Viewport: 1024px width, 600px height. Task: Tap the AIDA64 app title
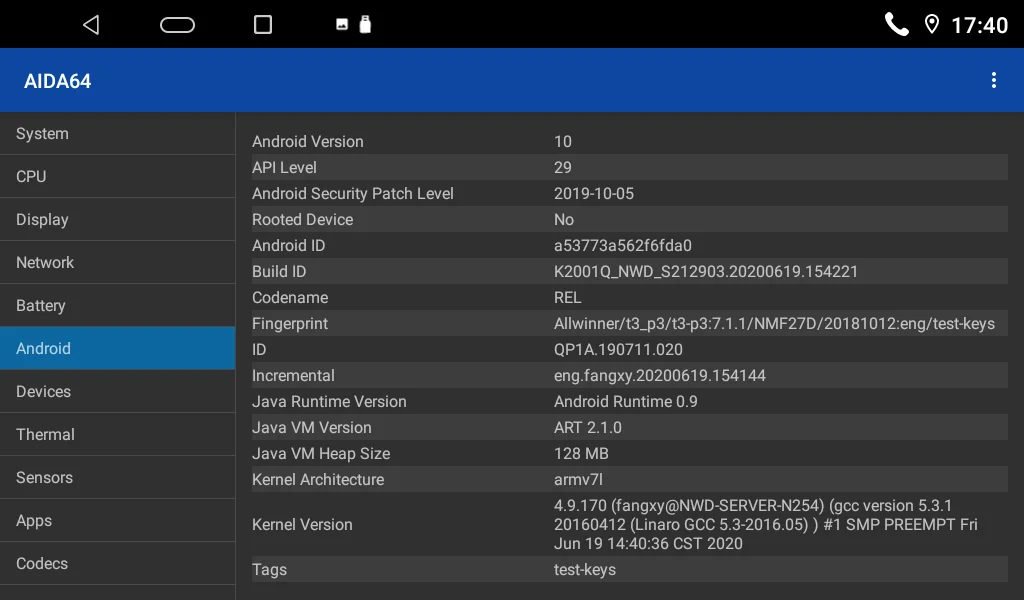[x=57, y=81]
